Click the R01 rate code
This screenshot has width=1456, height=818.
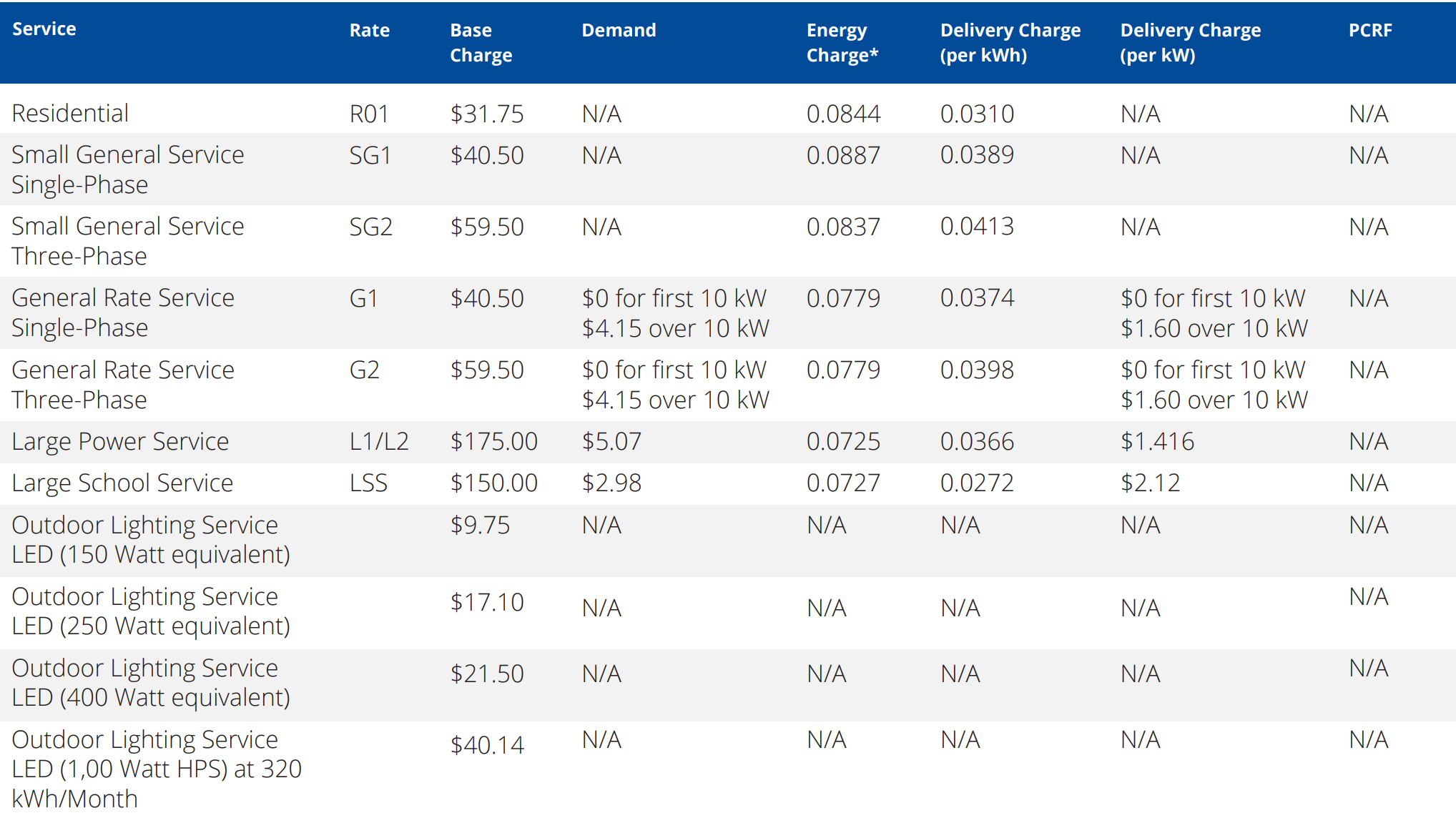[x=368, y=114]
